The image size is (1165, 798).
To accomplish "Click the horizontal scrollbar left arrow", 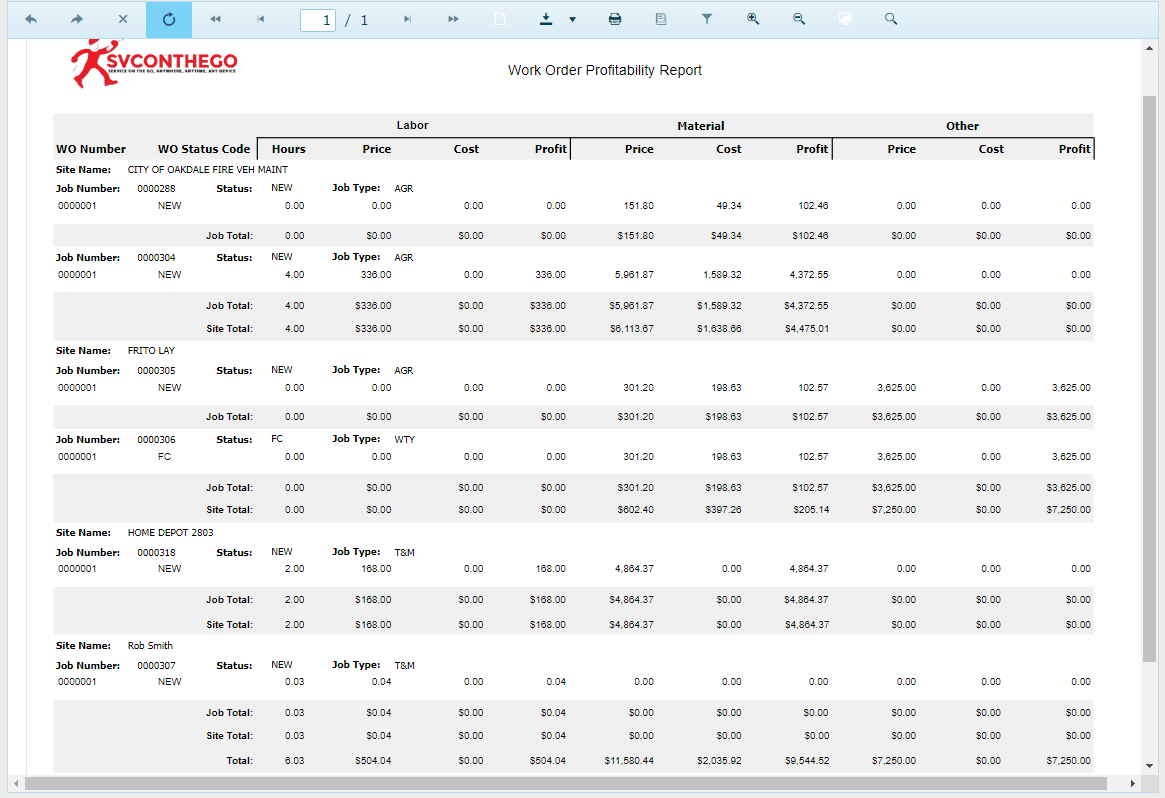I will [x=16, y=783].
